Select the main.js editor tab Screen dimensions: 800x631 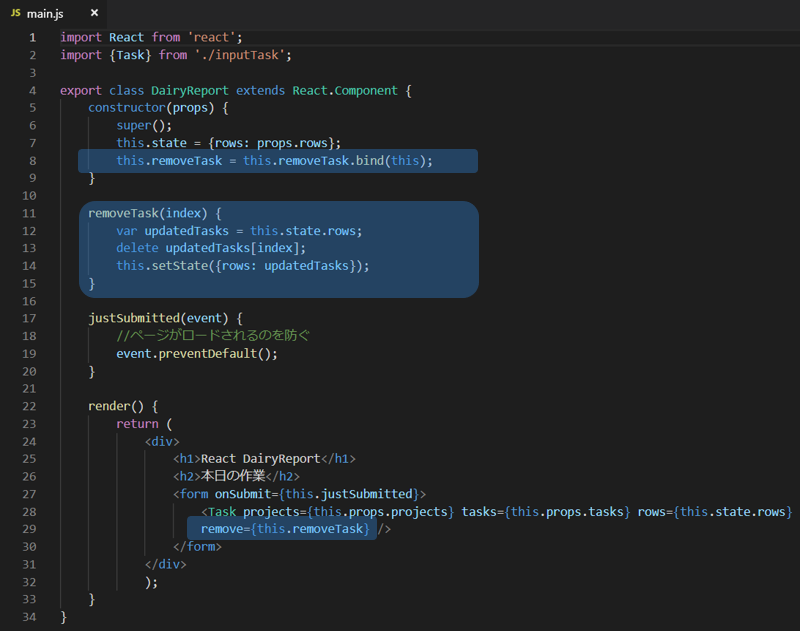click(53, 14)
